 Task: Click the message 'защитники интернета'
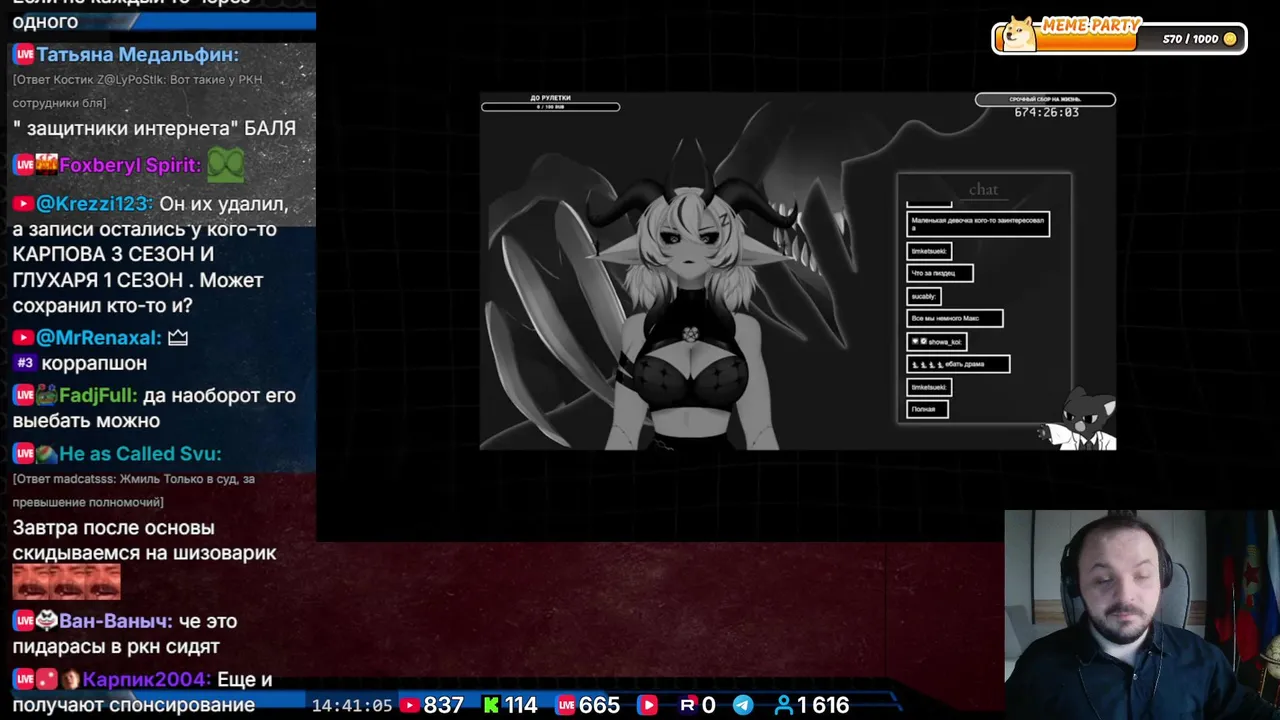(x=154, y=128)
